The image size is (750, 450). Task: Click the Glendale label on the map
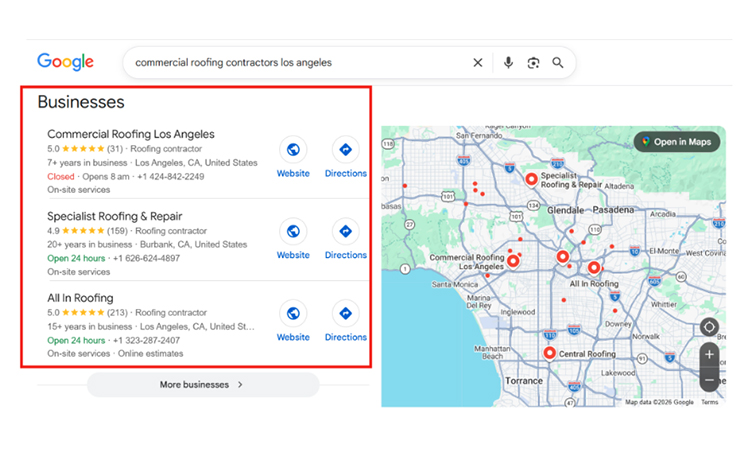pos(565,210)
